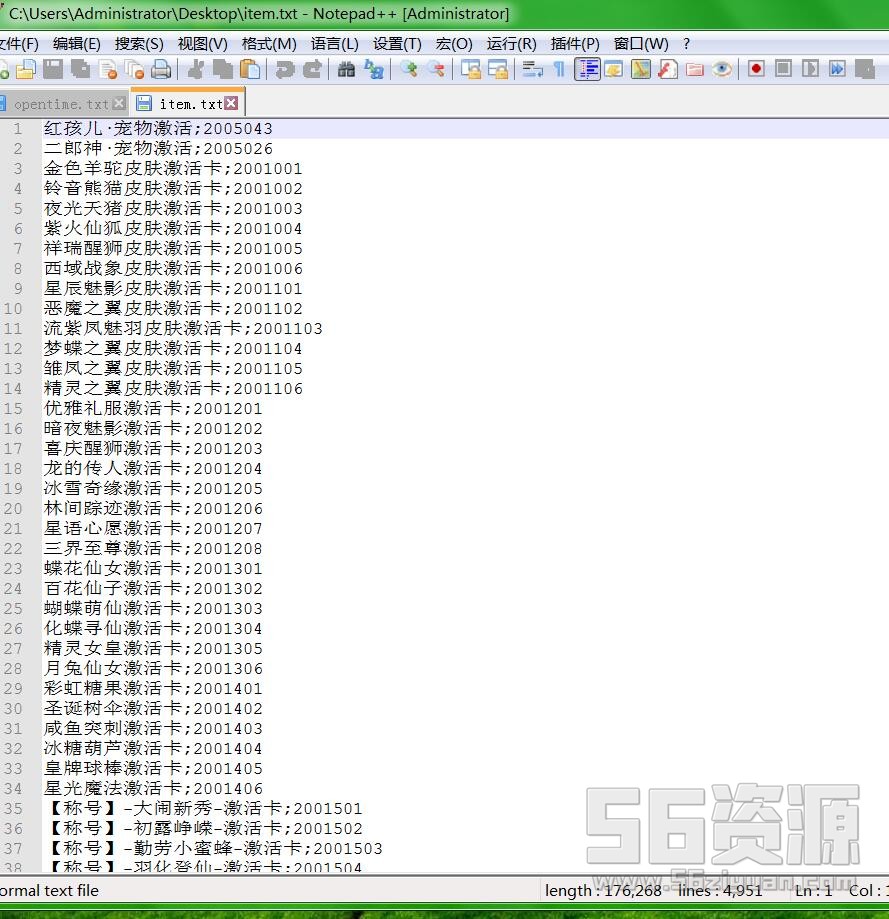
Task: Click the Print toolbar icon
Action: [x=160, y=69]
